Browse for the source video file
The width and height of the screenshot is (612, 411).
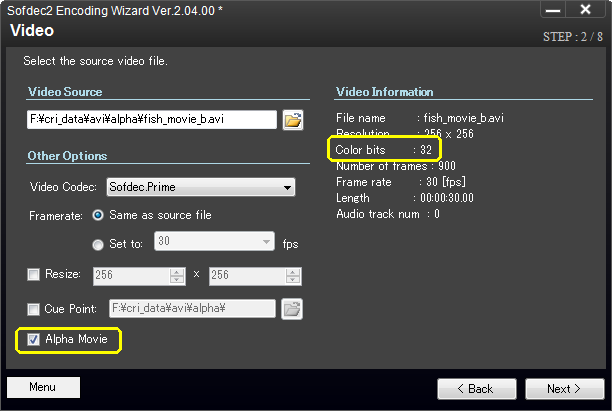coord(293,120)
